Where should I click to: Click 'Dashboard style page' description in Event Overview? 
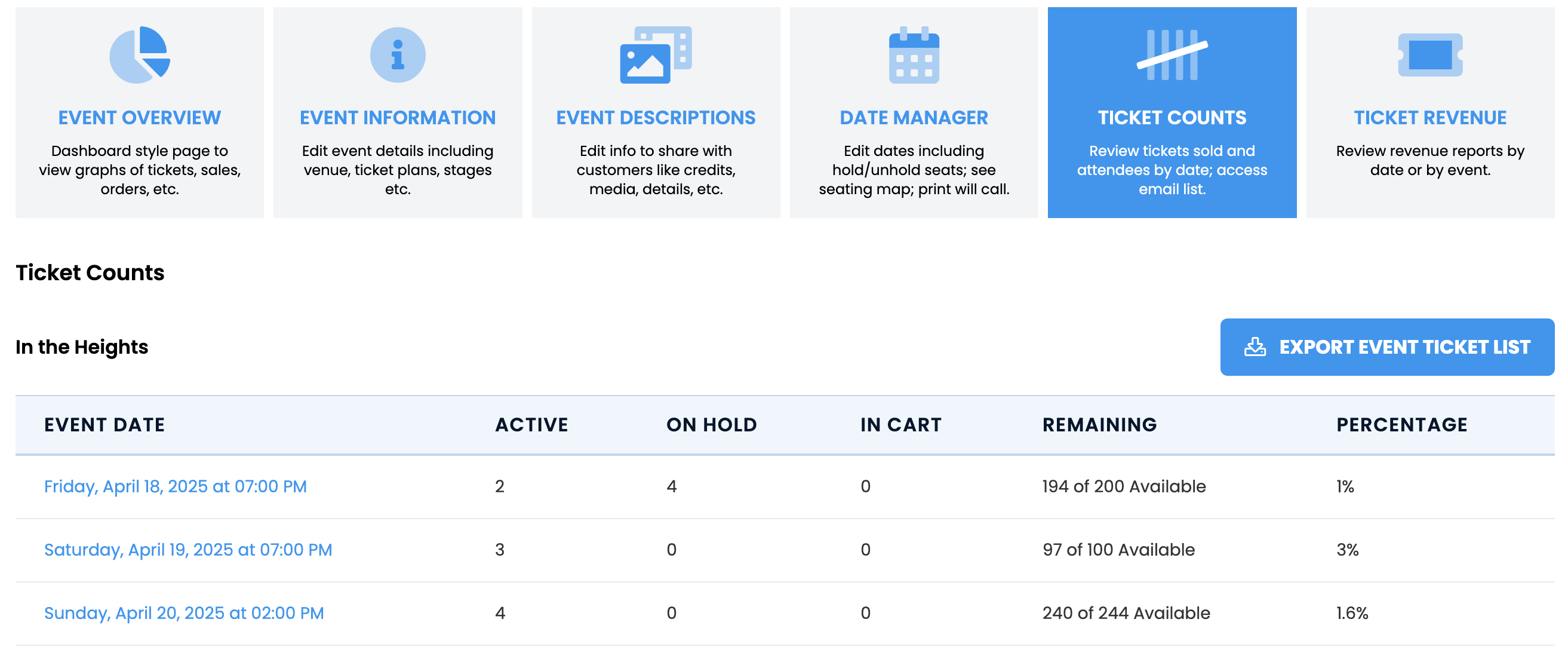139,170
